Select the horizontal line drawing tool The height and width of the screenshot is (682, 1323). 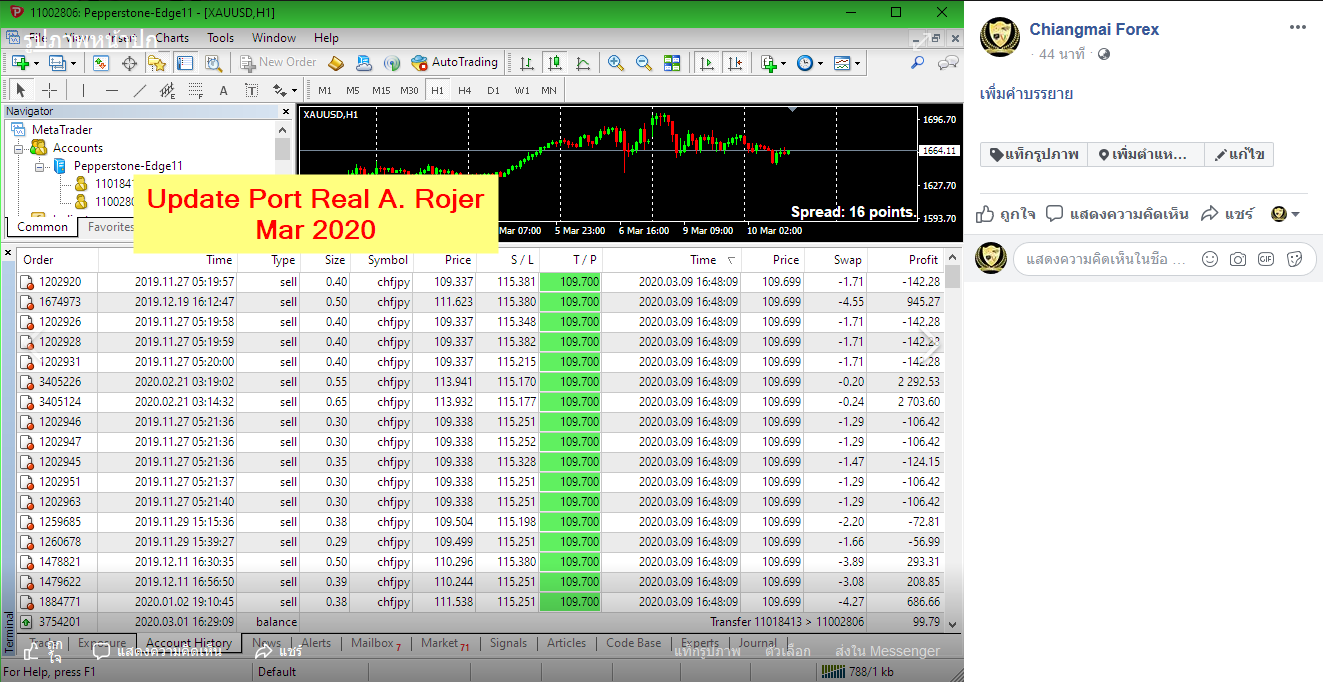[111, 90]
